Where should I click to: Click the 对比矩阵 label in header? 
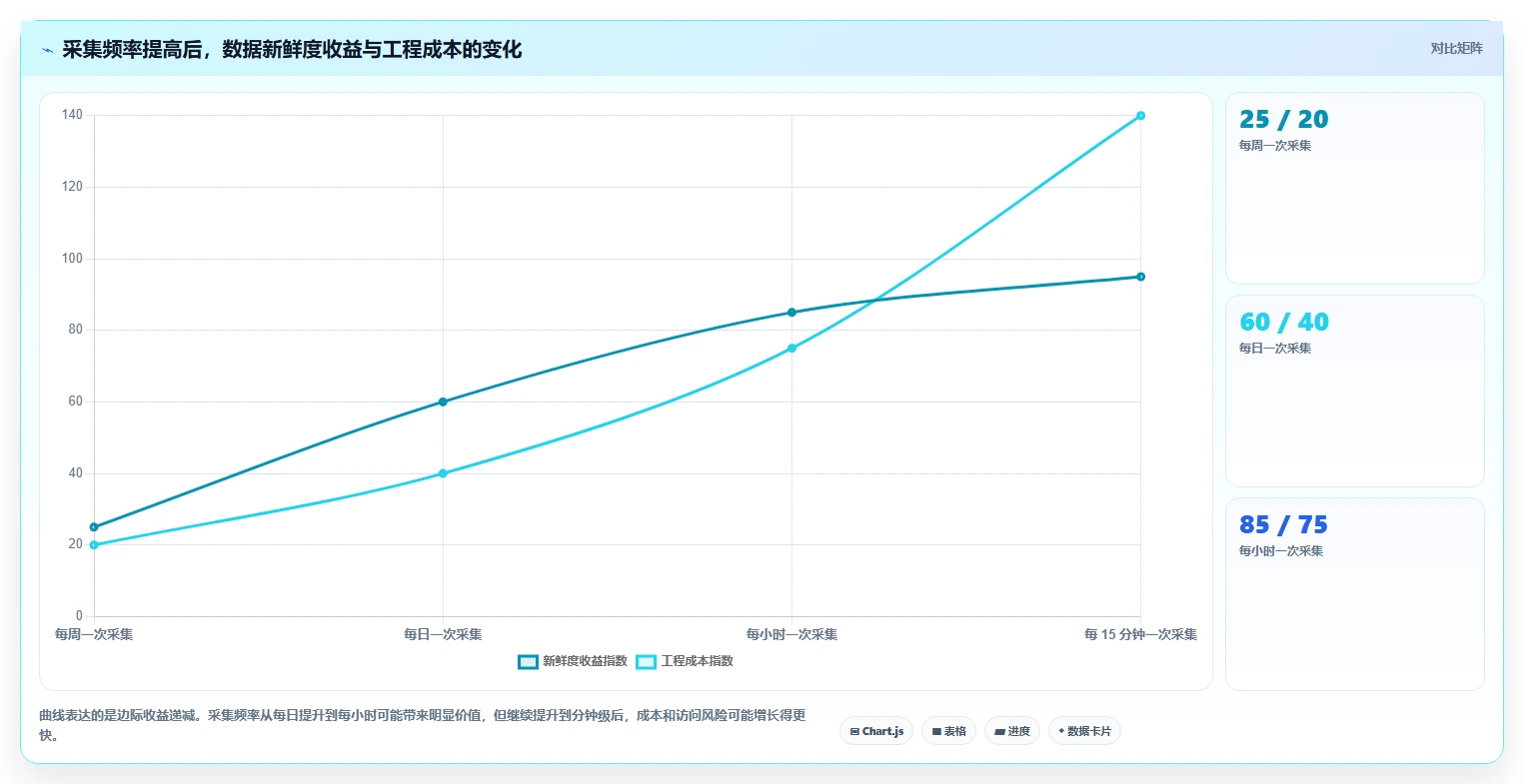coord(1456,48)
